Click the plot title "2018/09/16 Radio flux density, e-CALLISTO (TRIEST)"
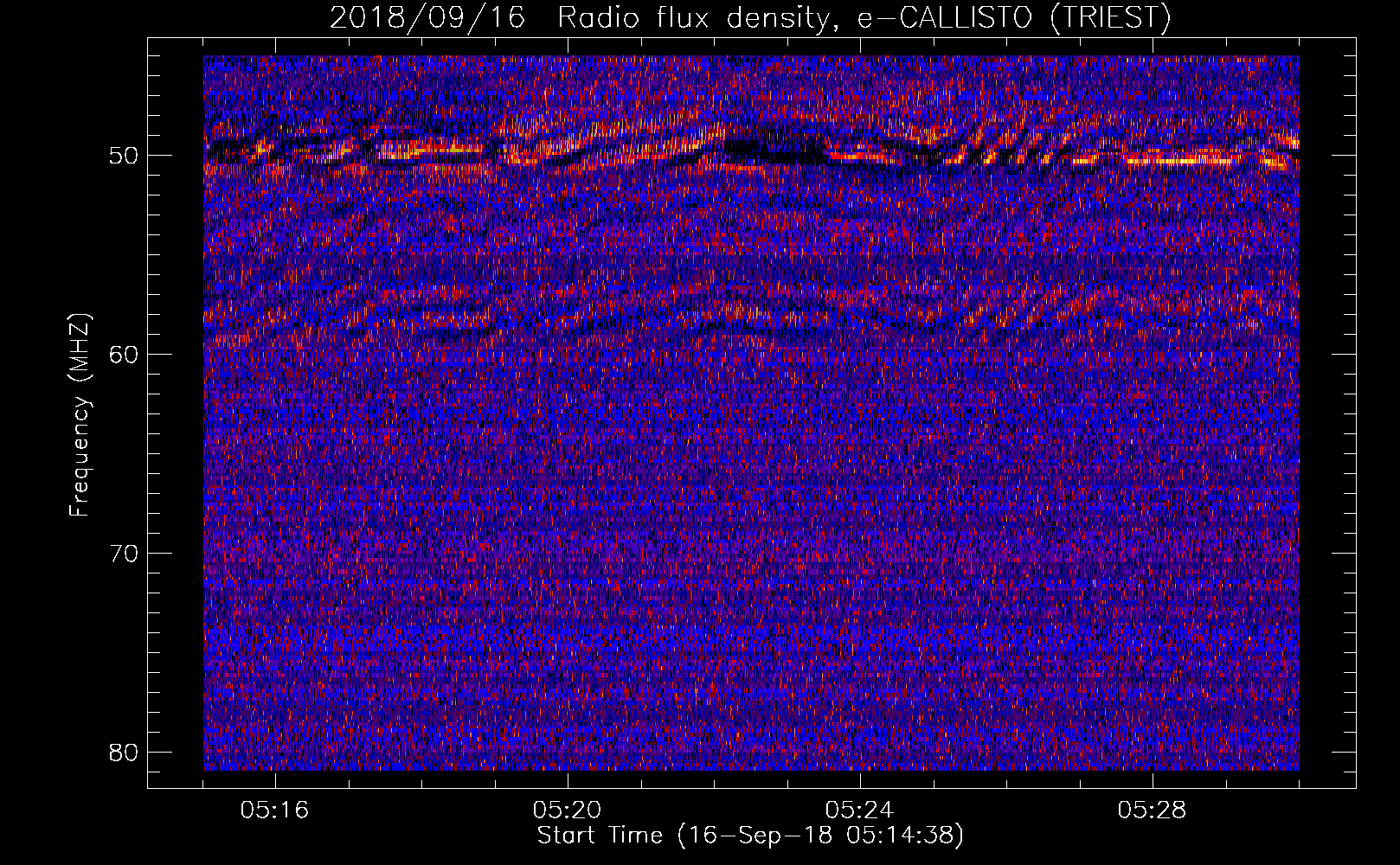Viewport: 1400px width, 865px height. tap(750, 17)
